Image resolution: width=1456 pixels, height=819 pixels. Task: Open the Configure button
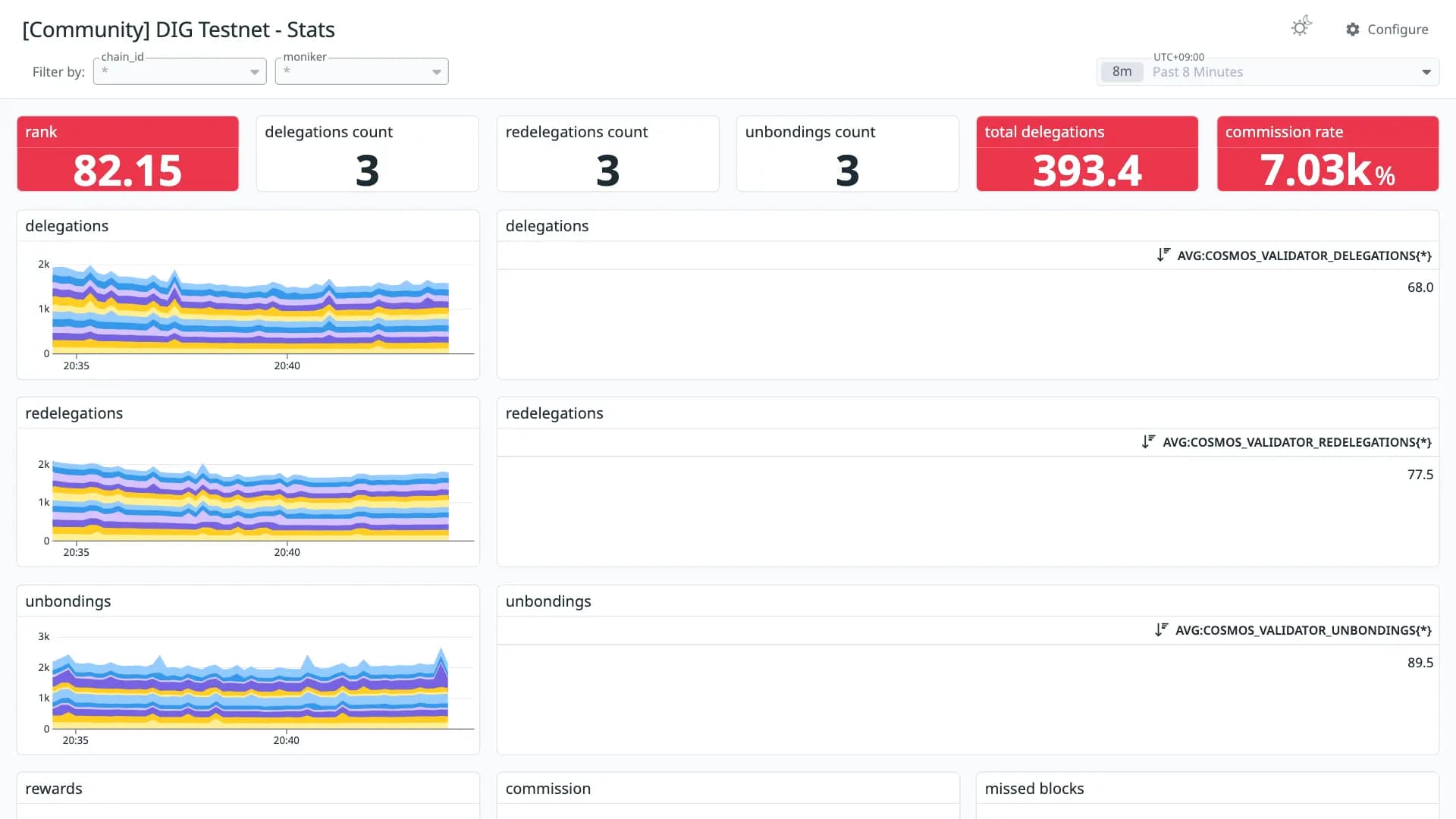coord(1387,29)
